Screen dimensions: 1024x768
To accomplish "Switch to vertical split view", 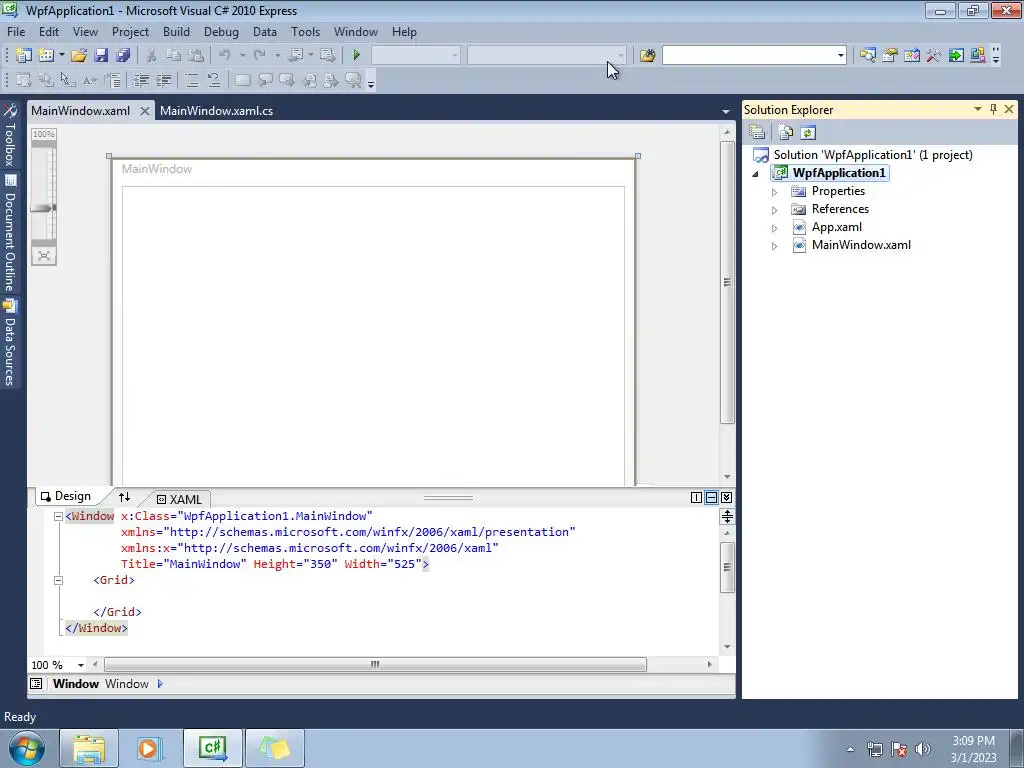I will 696,498.
